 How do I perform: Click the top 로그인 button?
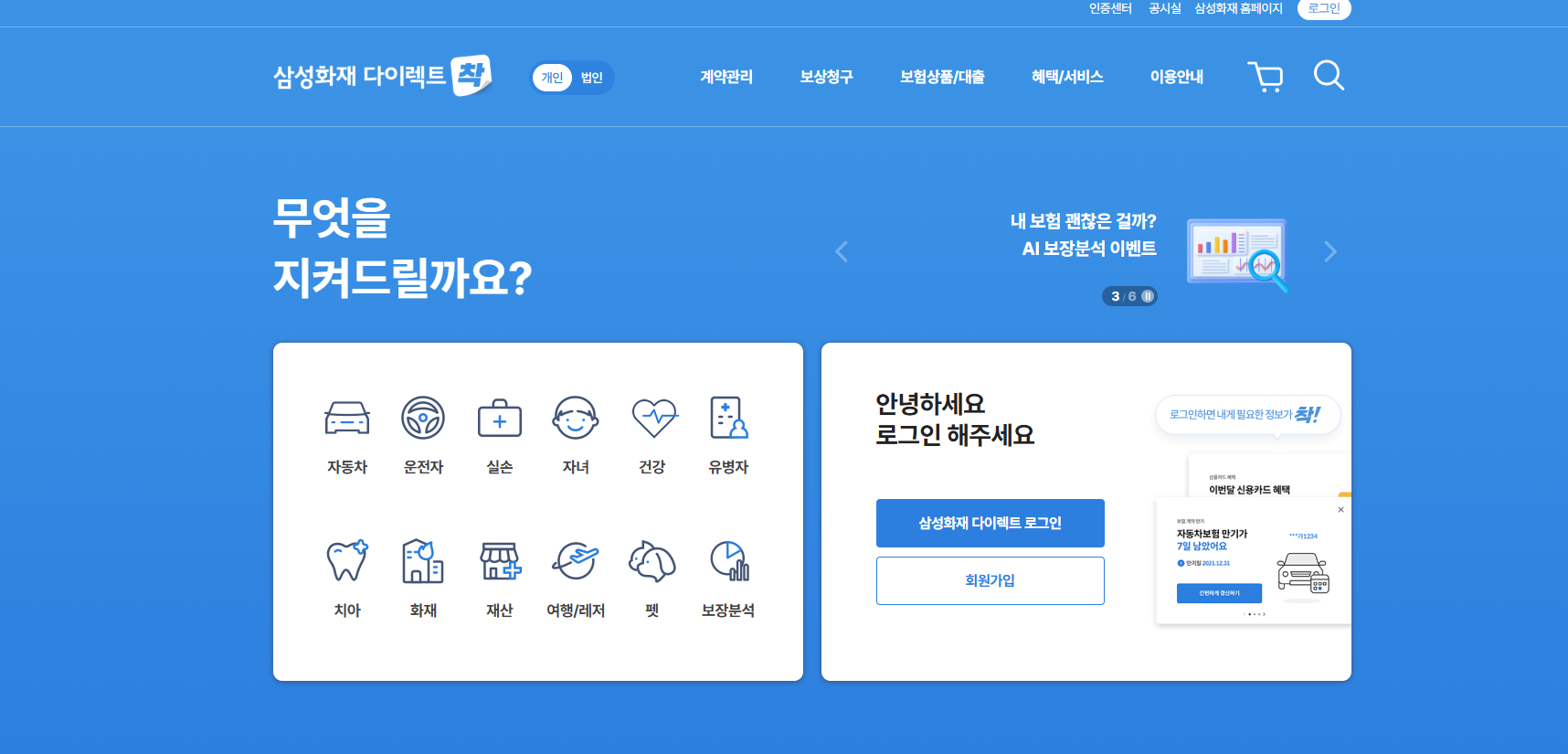point(1324,8)
